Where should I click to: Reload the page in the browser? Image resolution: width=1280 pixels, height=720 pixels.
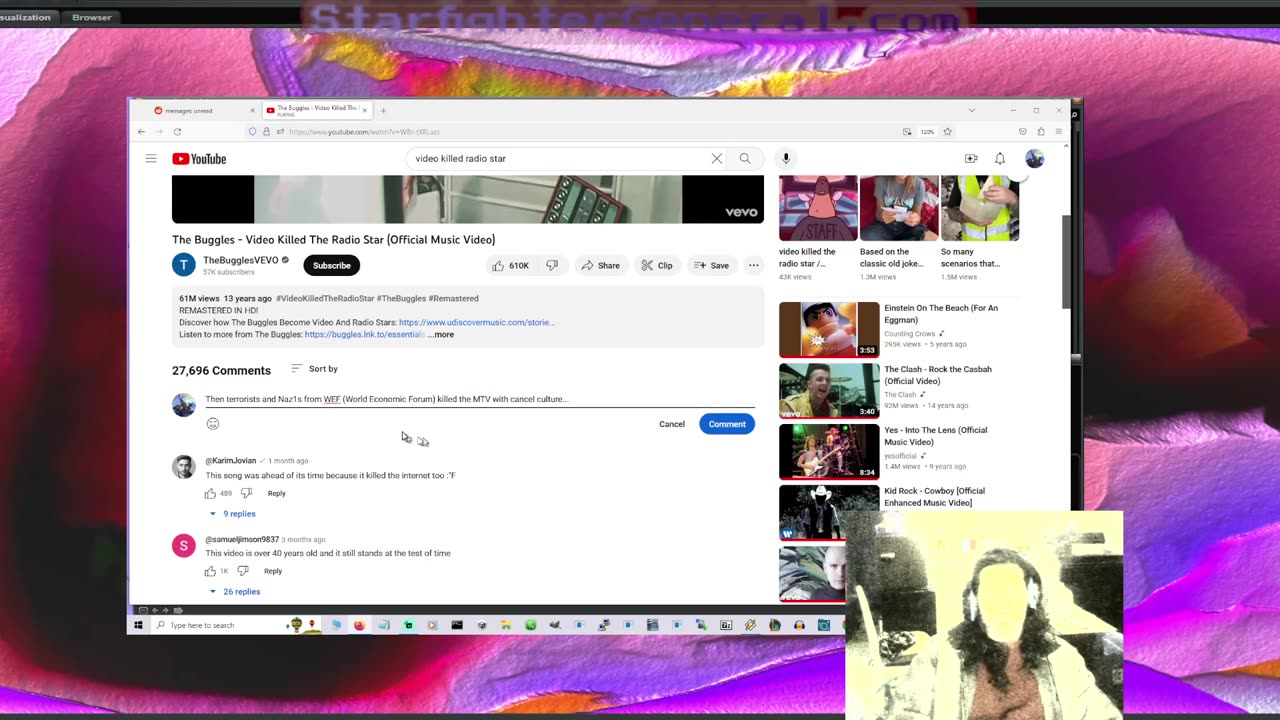tap(177, 132)
